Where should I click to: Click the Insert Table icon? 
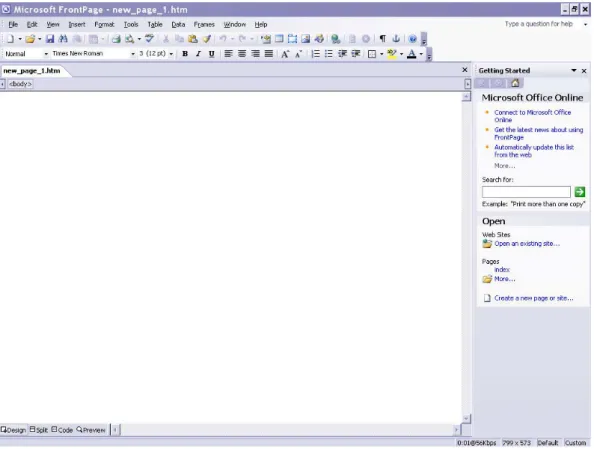tap(279, 39)
